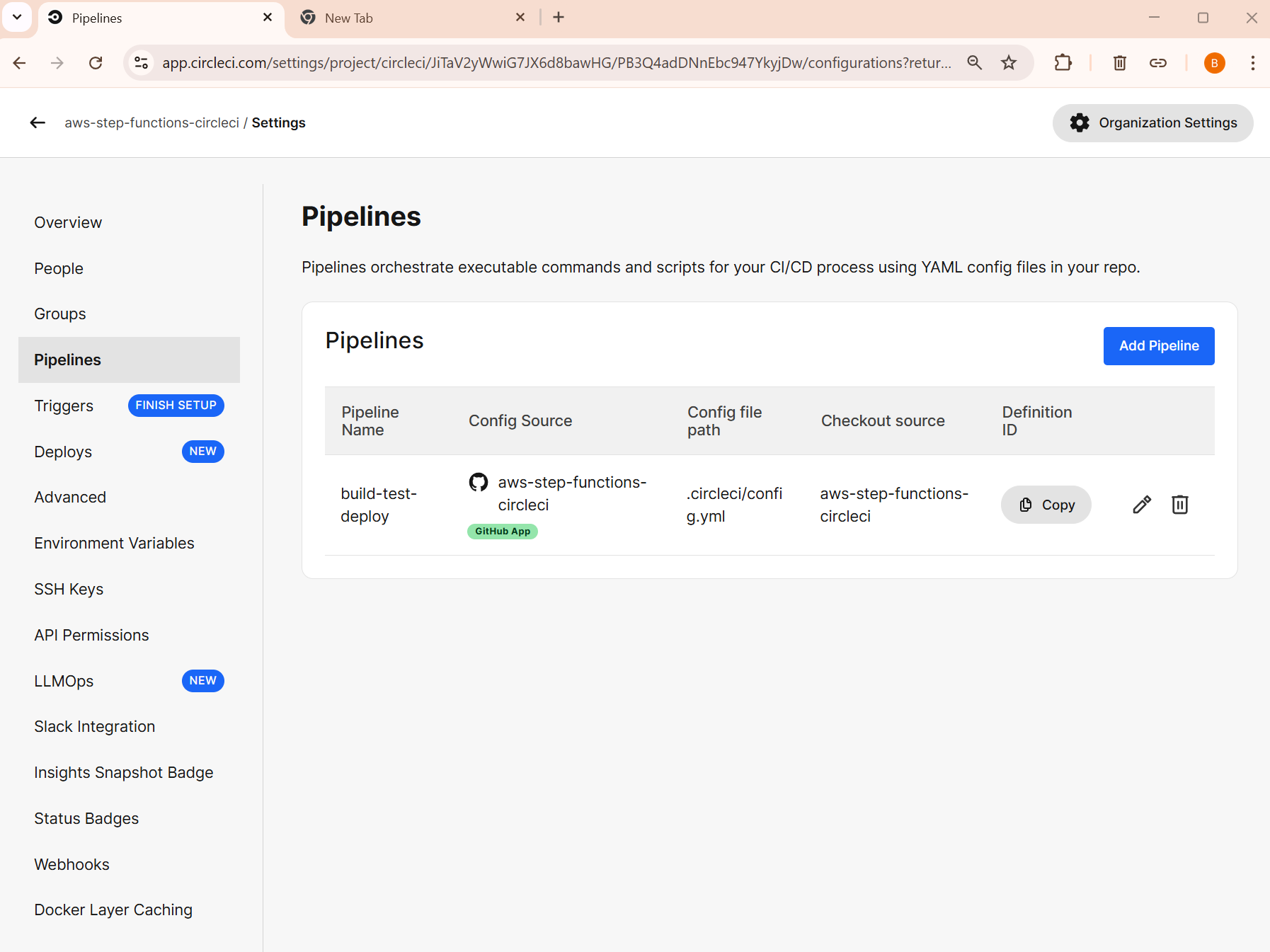Select Webhooks in the sidebar
The width and height of the screenshot is (1270, 952).
[71, 864]
